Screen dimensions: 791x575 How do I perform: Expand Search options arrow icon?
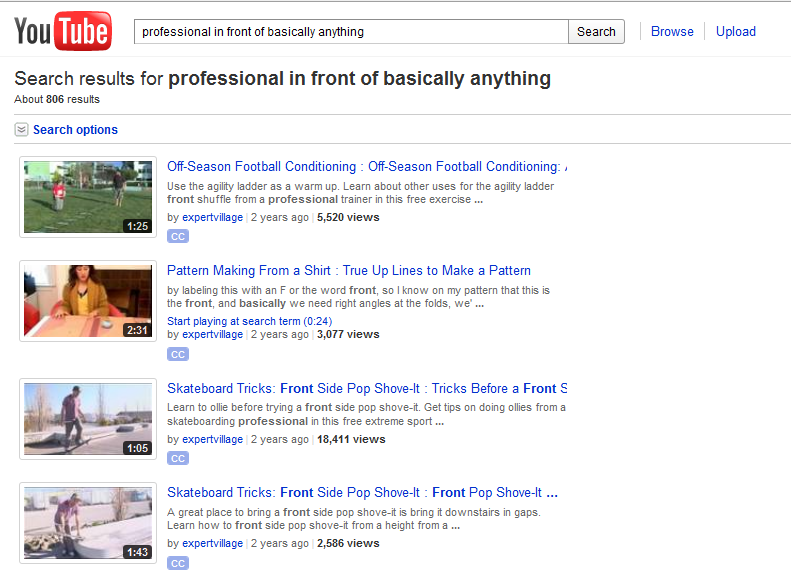pos(21,130)
